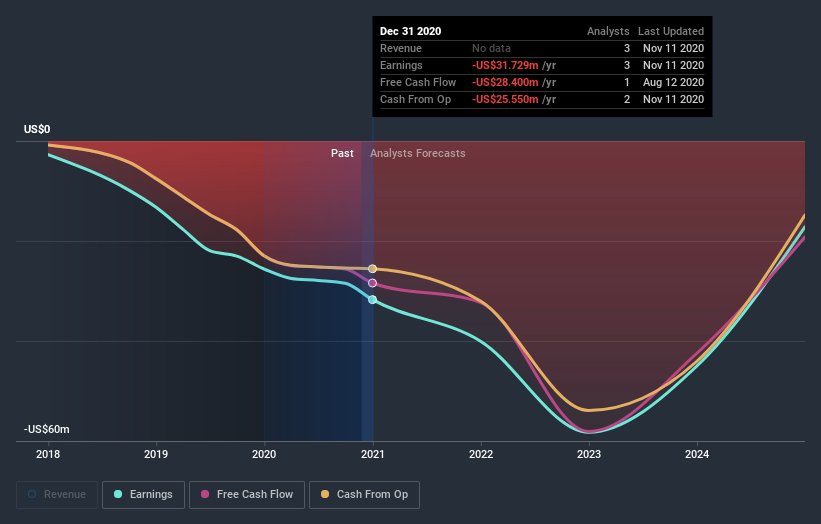Toggle the Revenue legend series
The height and width of the screenshot is (524, 821).
pyautogui.click(x=57, y=495)
